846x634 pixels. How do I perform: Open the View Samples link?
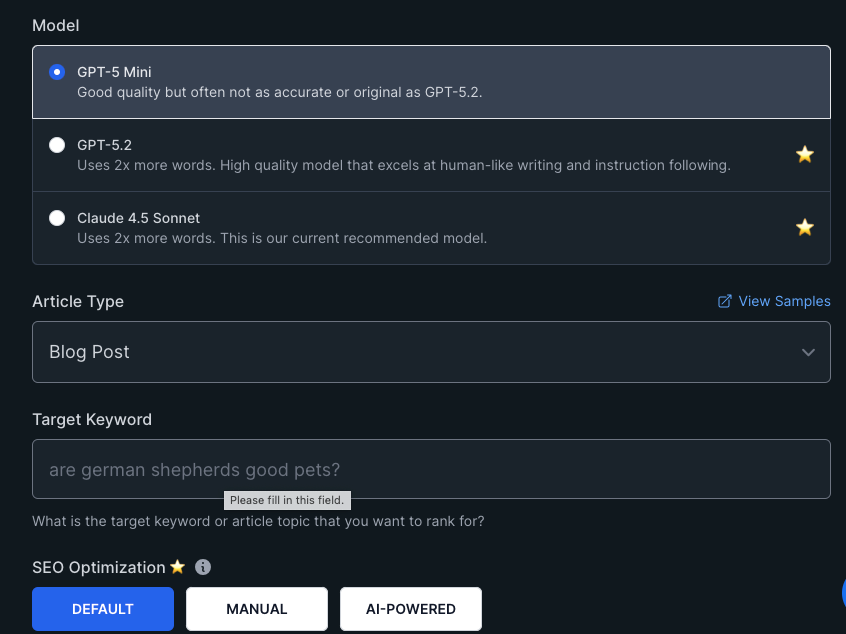784,301
